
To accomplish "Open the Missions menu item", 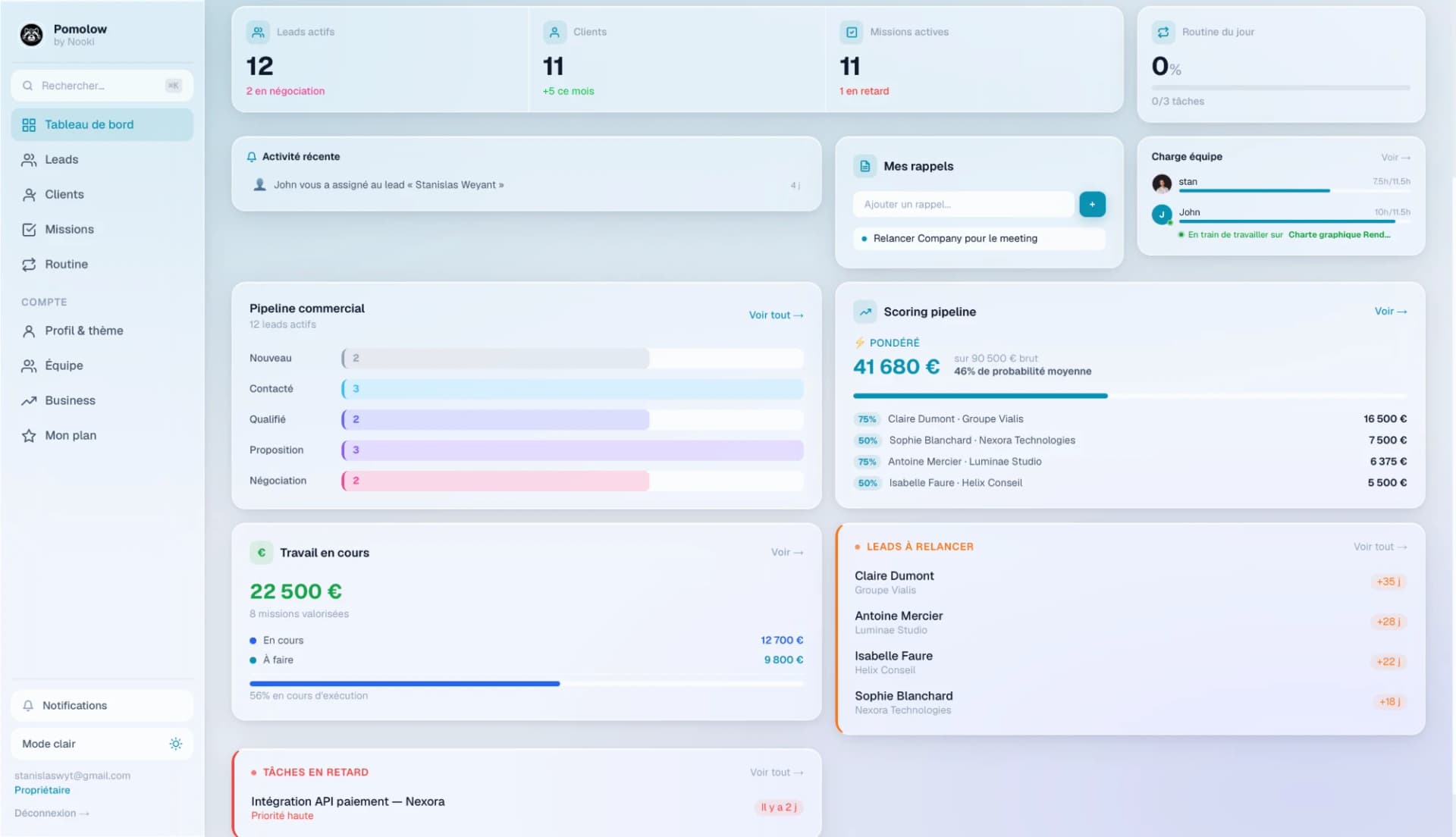I will 102,230.
